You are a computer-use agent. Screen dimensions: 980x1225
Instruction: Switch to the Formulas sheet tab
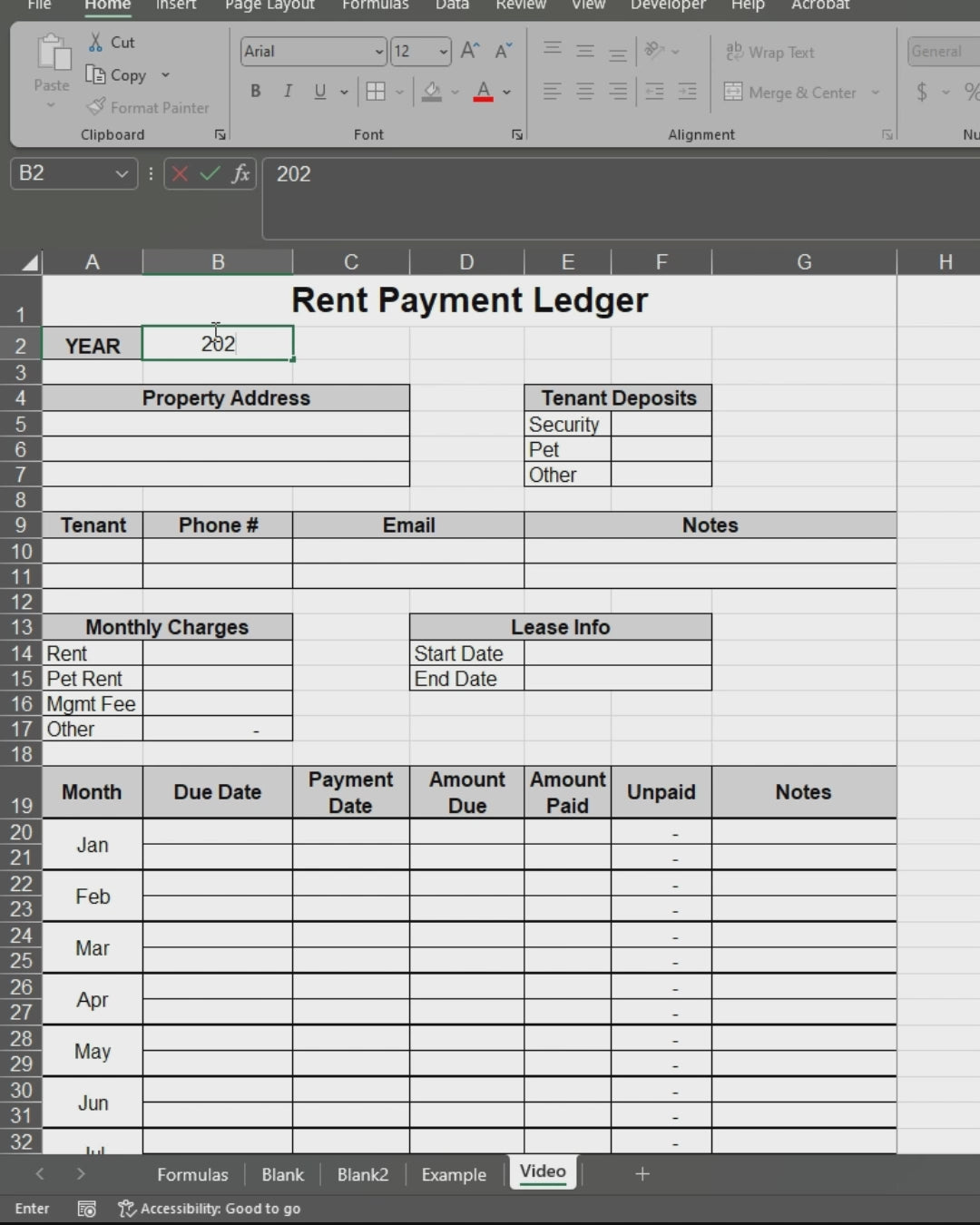[192, 1174]
